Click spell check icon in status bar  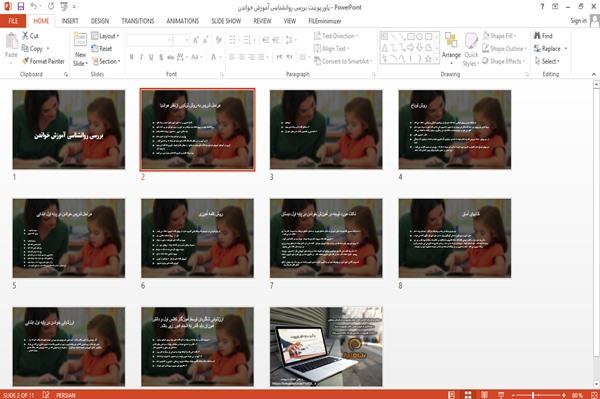[x=46, y=395]
